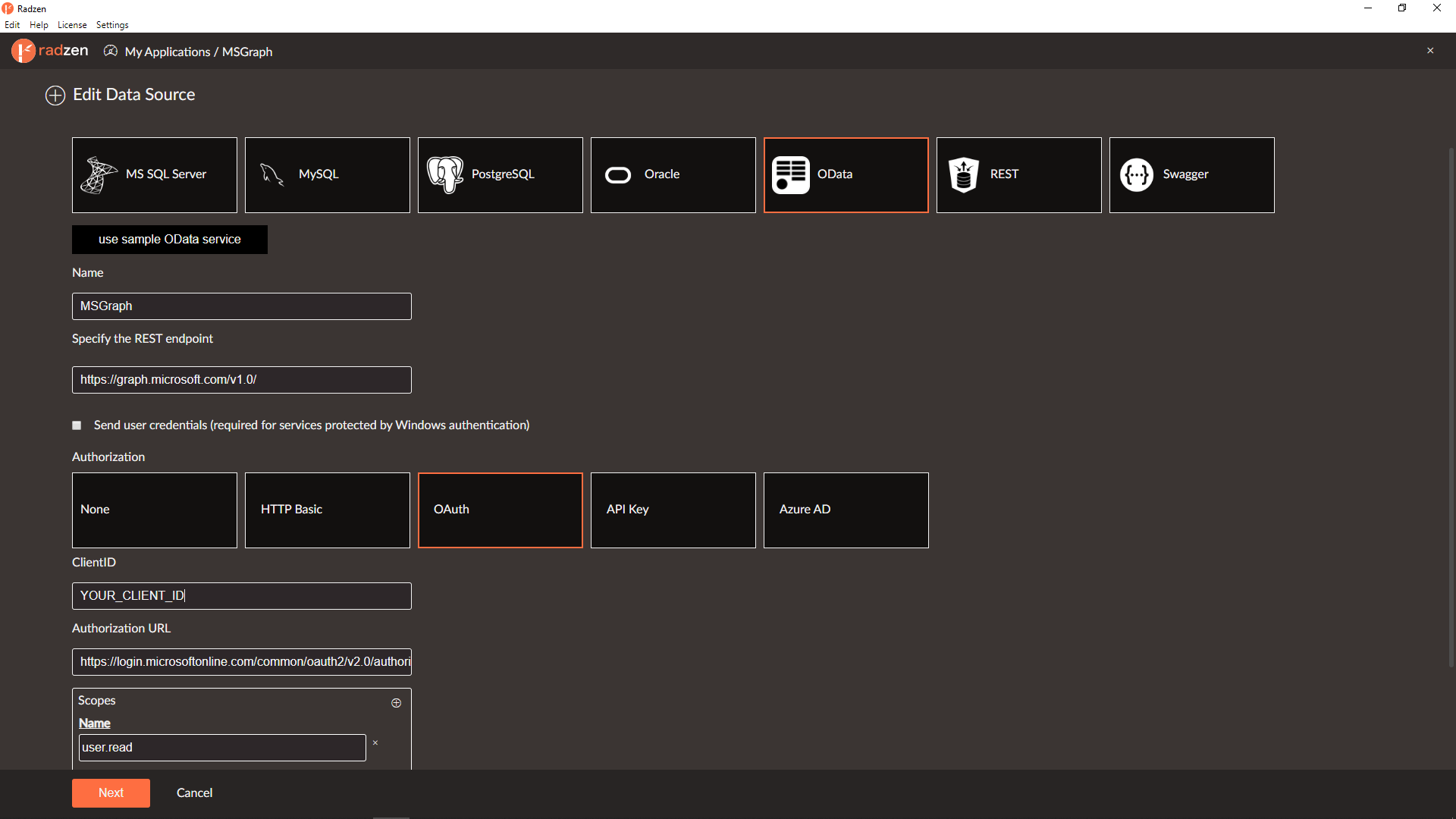Click the Next button
1456x819 pixels.
(111, 793)
